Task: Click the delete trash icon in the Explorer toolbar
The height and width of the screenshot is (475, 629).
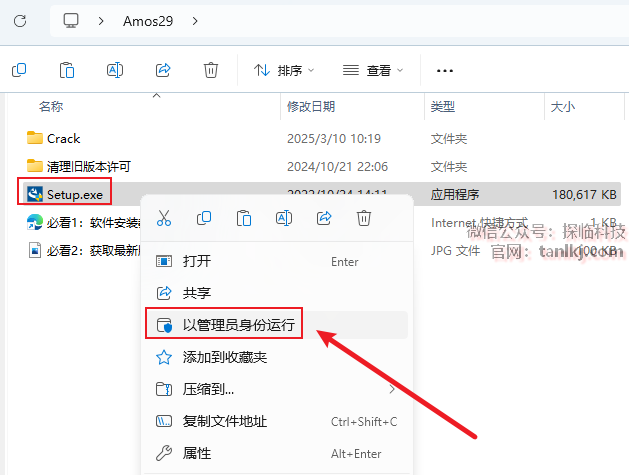Action: click(211, 70)
